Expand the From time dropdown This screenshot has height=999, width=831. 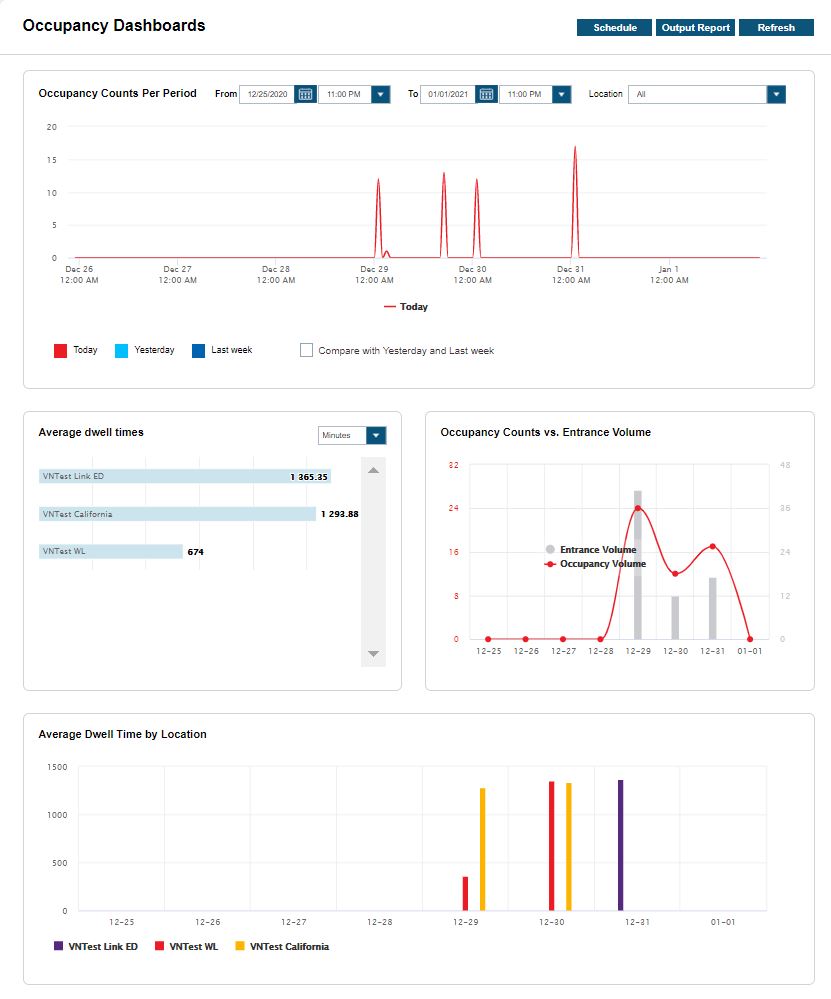(x=380, y=94)
